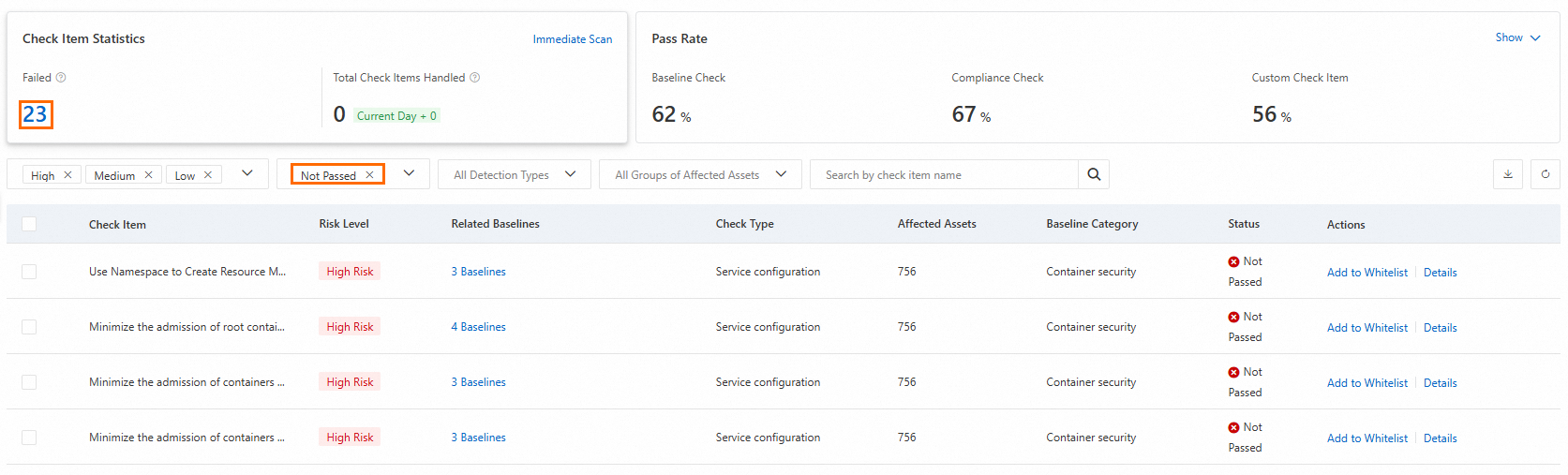Click help icon beside Total Check Items Handled

[474, 78]
